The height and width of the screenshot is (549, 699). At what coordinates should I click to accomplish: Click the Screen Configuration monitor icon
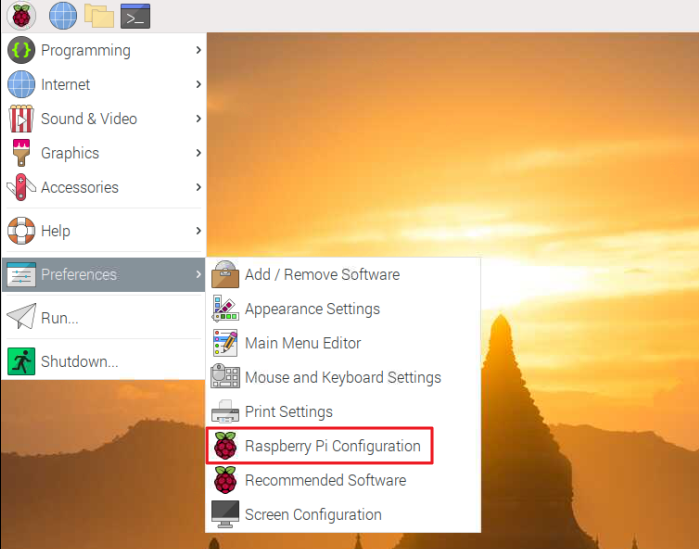pos(225,514)
